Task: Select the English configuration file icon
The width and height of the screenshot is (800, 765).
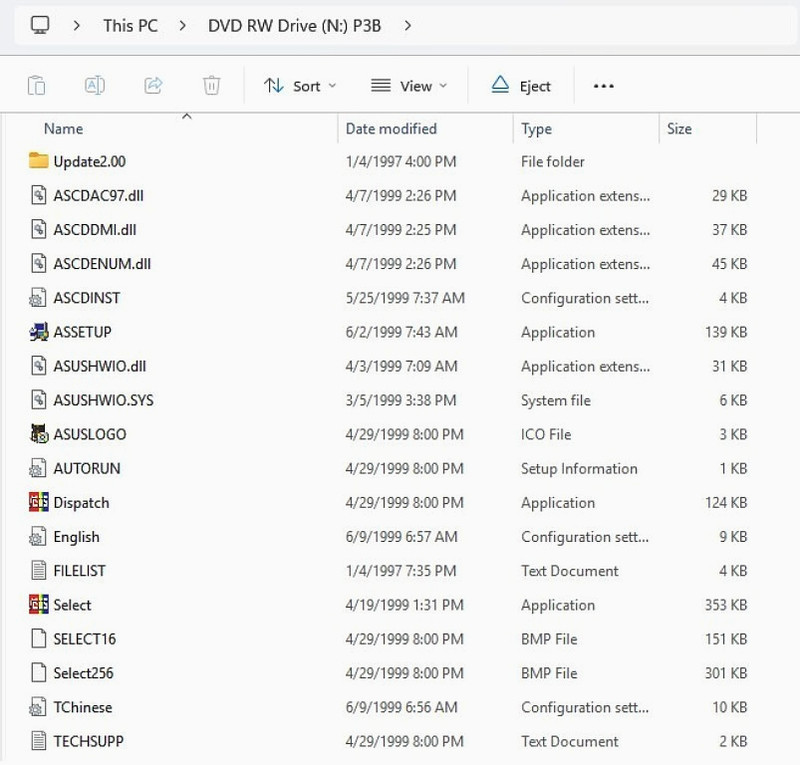Action: point(38,536)
